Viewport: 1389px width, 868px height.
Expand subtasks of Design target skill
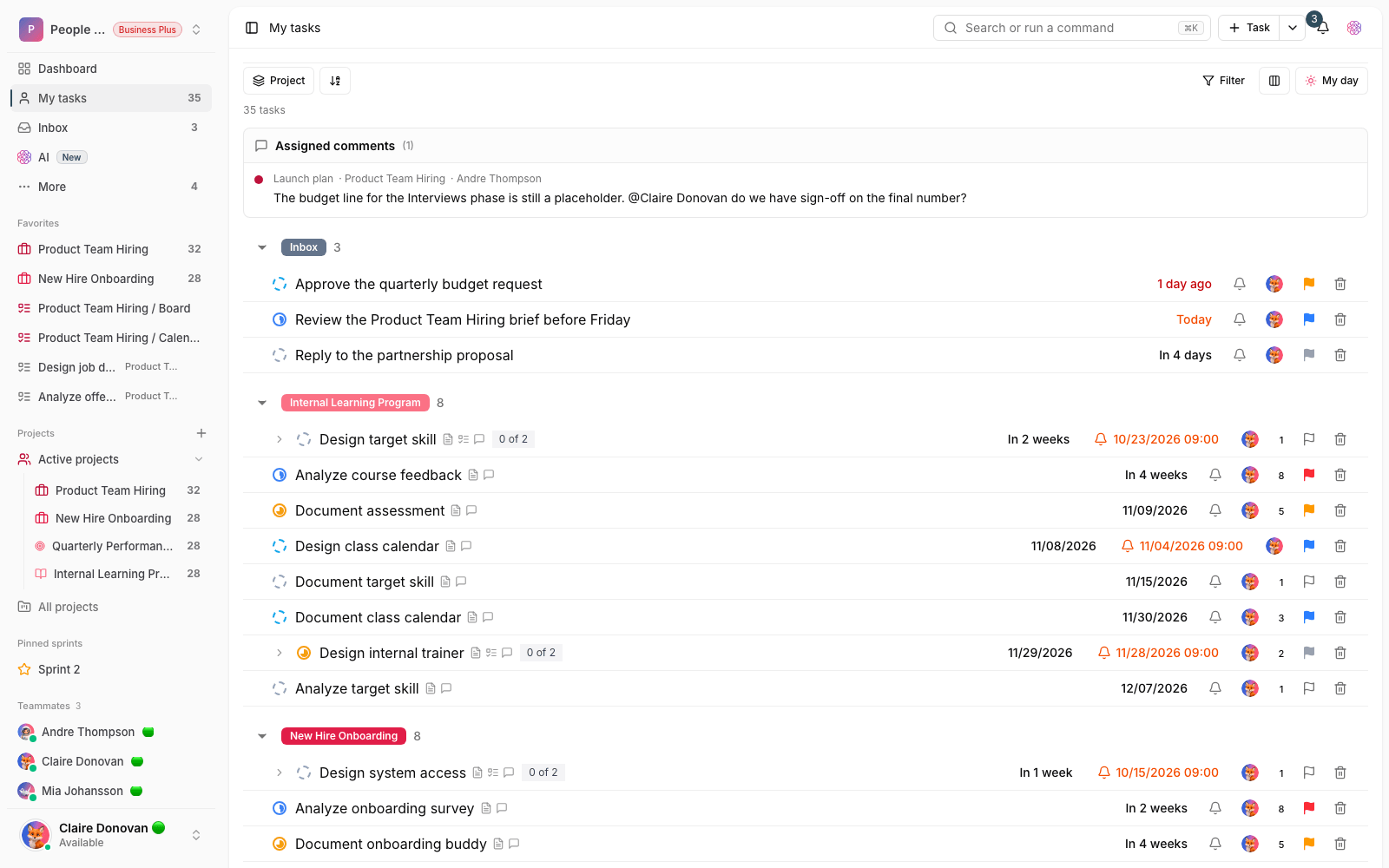(280, 439)
